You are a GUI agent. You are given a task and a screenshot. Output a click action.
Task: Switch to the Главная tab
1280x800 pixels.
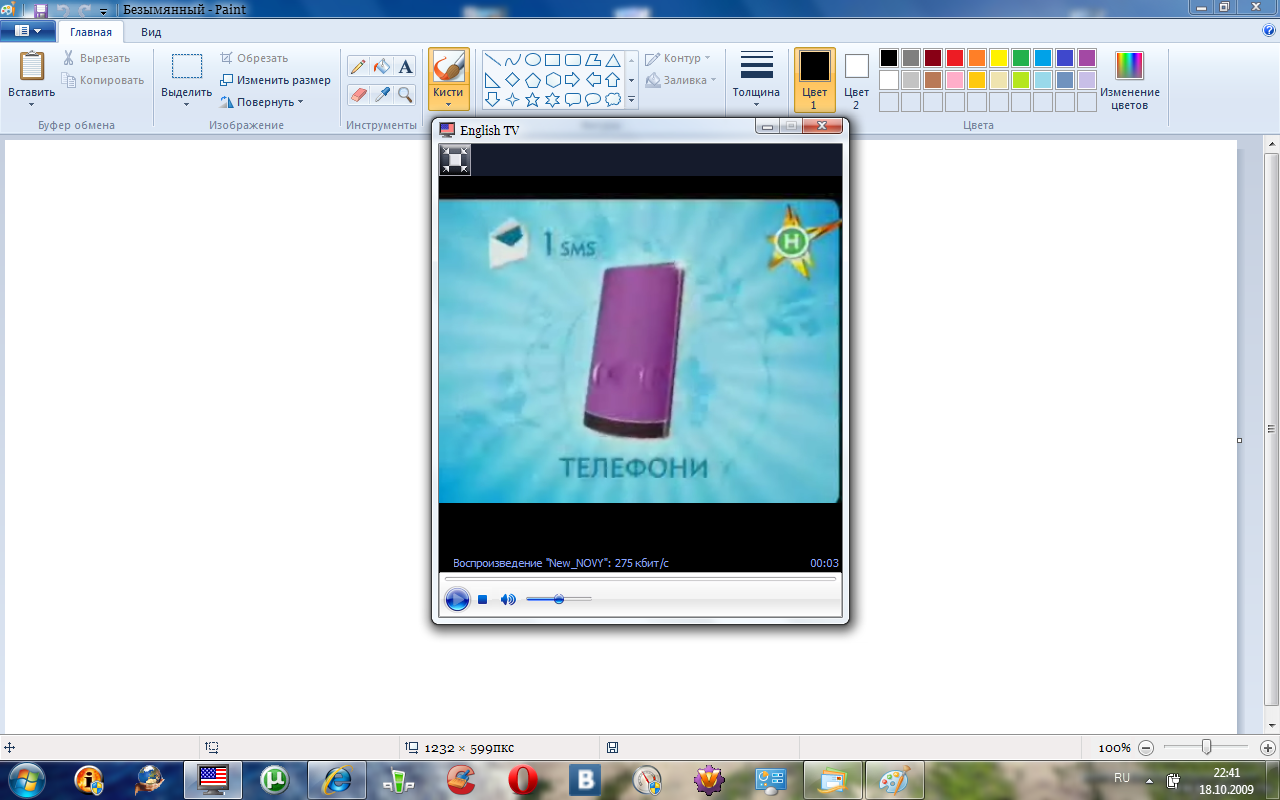[91, 32]
